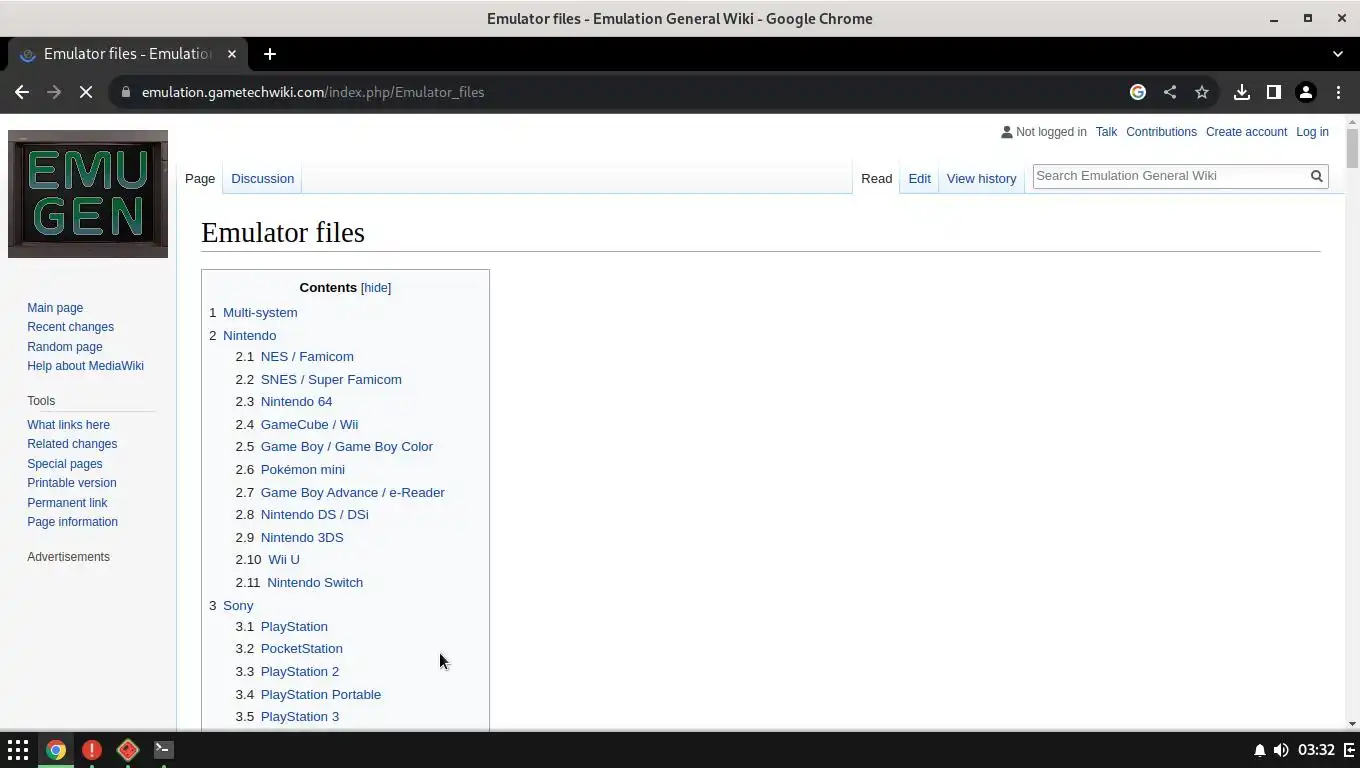This screenshot has width=1360, height=768.
Task: Jump to PlayStation Portable section
Action: point(320,695)
